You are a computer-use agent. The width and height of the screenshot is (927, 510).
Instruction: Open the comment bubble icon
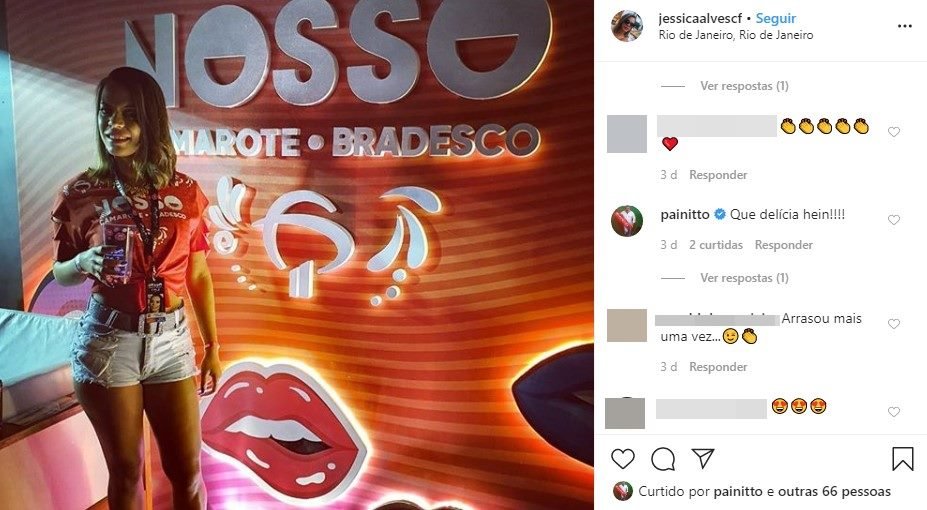[663, 459]
